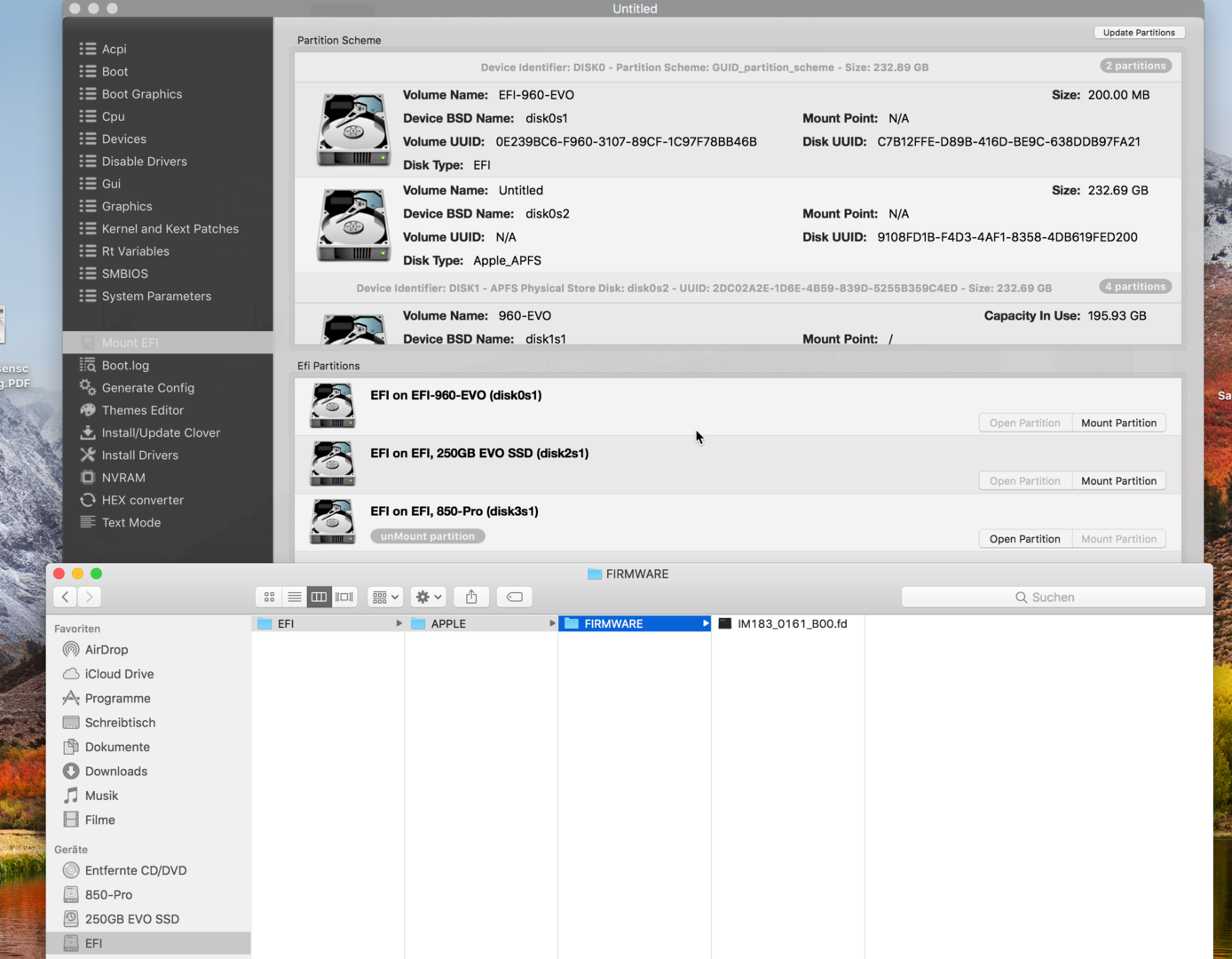
Task: Click the Boot.log tool icon
Action: coord(88,365)
